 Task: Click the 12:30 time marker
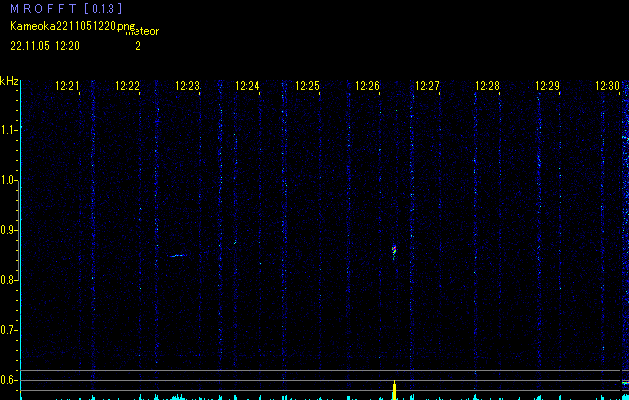[x=607, y=86]
